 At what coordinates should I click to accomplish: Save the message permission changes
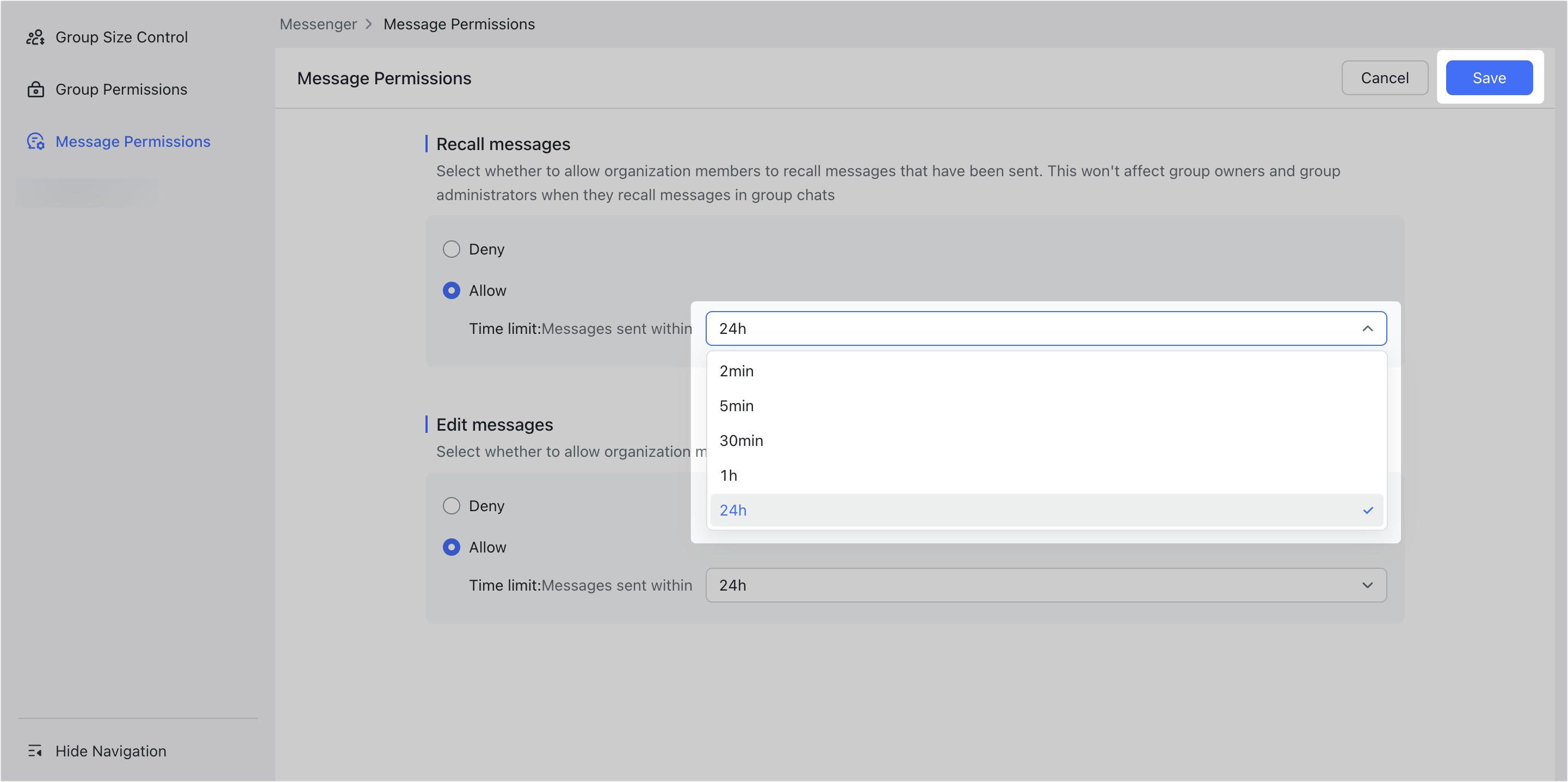pos(1489,77)
